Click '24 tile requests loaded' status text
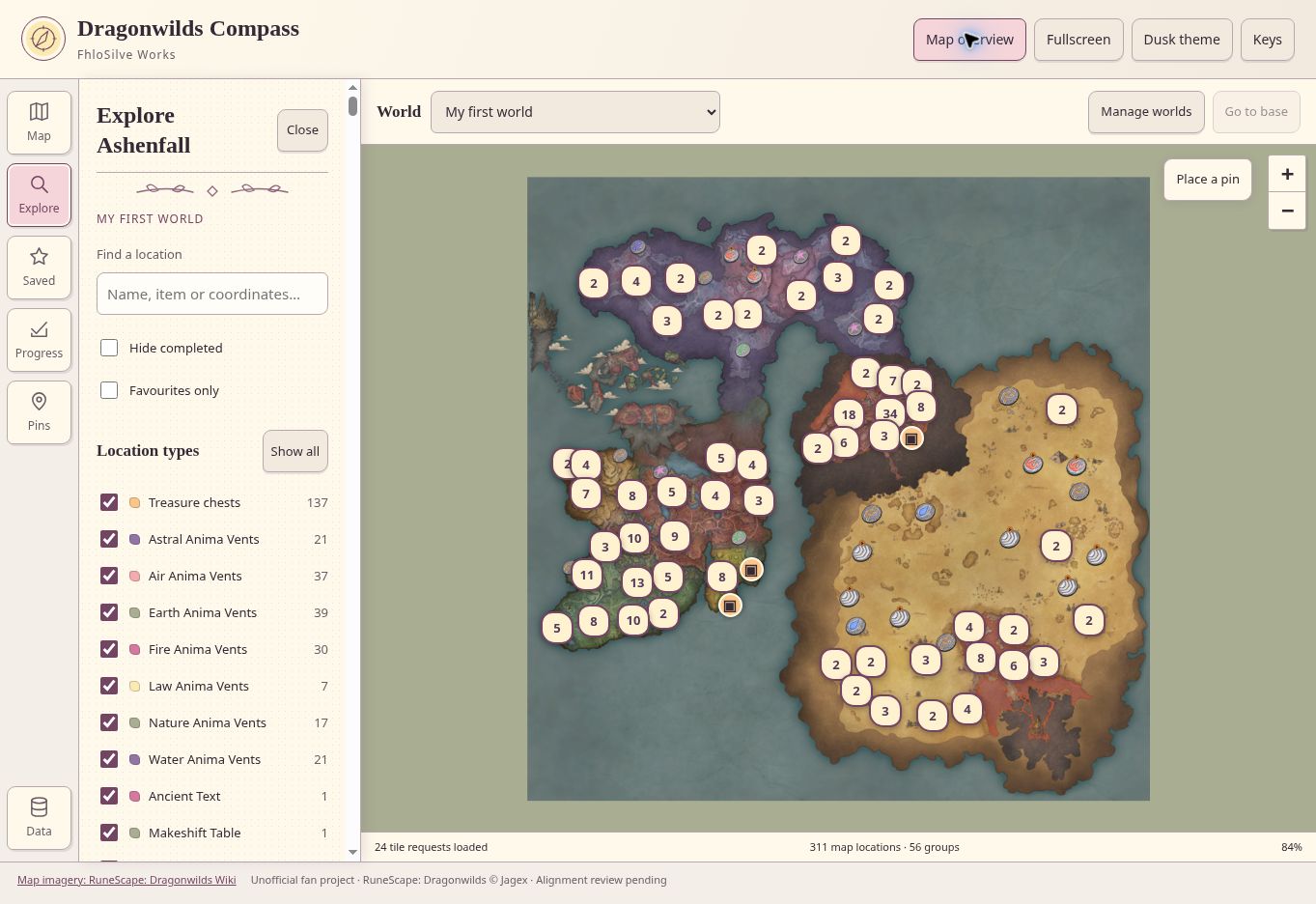This screenshot has width=1316, height=904. coord(431,847)
